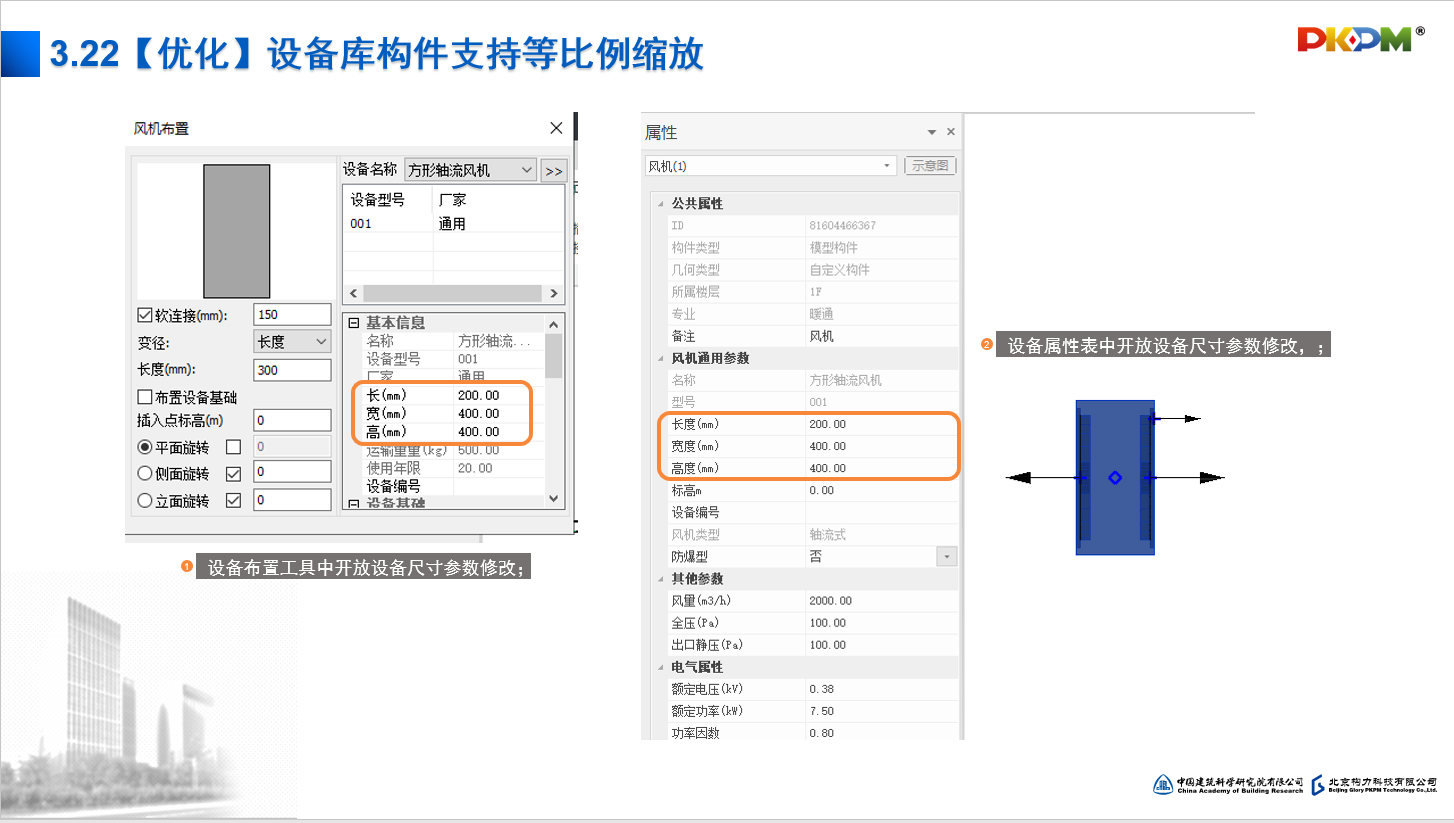Open the 变径 dropdown showing 长度
Screen dimensions: 1454x823
click(x=293, y=341)
